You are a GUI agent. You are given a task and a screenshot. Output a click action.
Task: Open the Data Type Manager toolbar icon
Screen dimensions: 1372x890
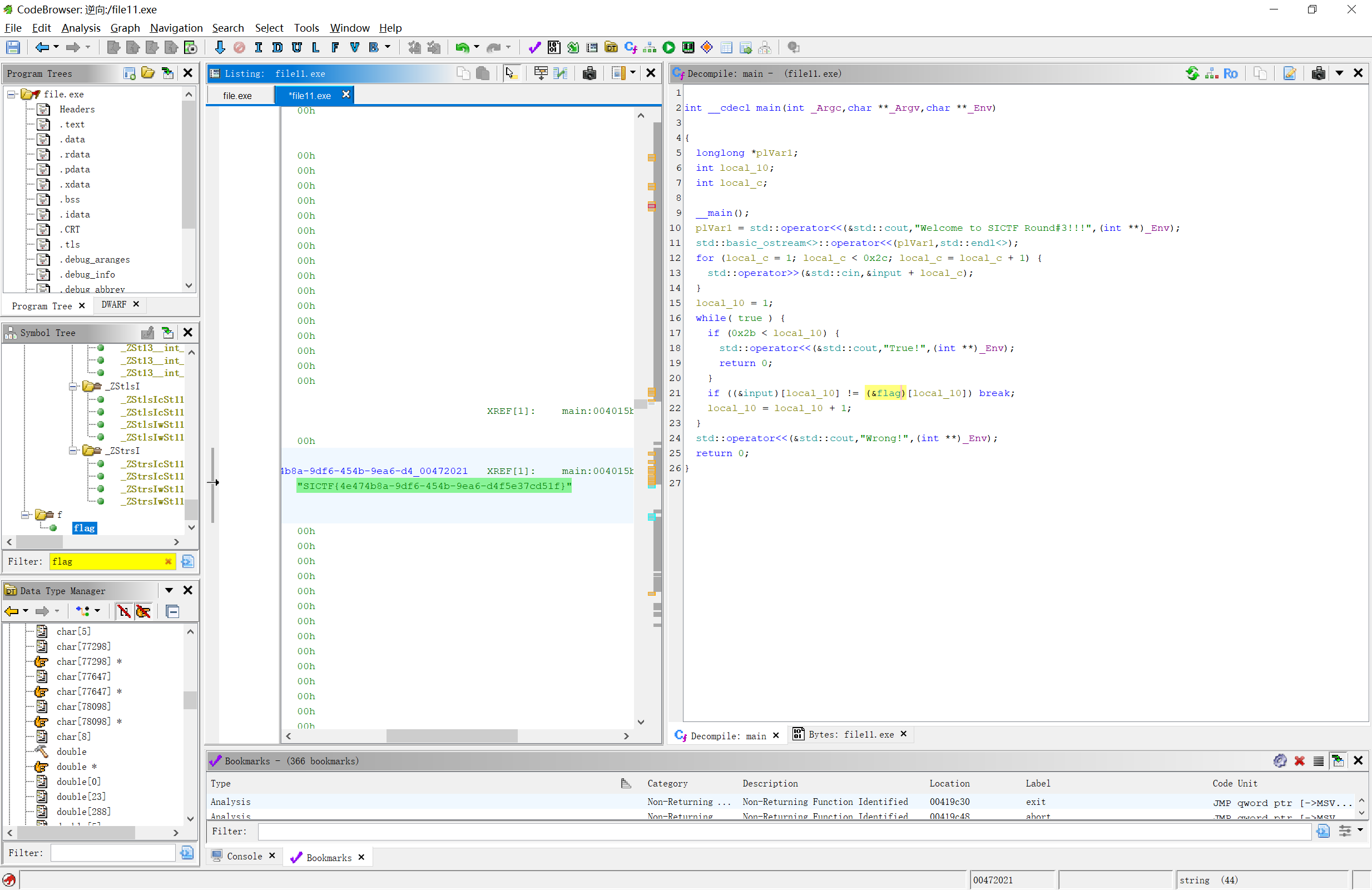point(611,48)
